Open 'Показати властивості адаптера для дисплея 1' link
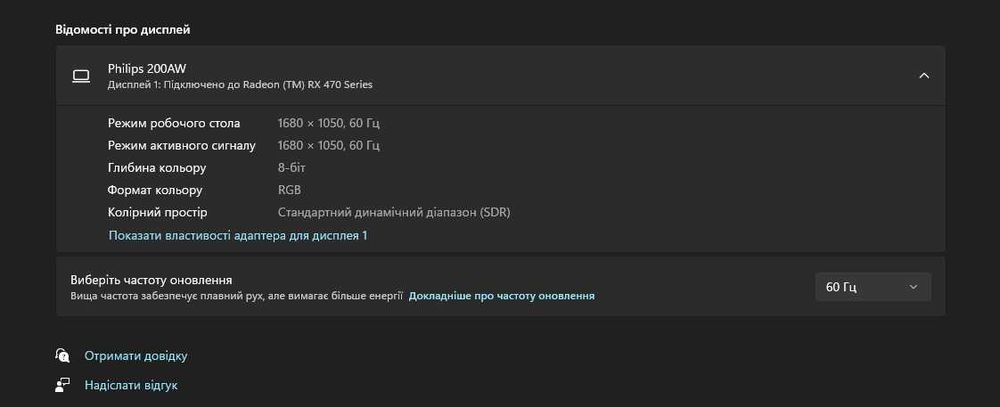1000x407 pixels. click(238, 235)
